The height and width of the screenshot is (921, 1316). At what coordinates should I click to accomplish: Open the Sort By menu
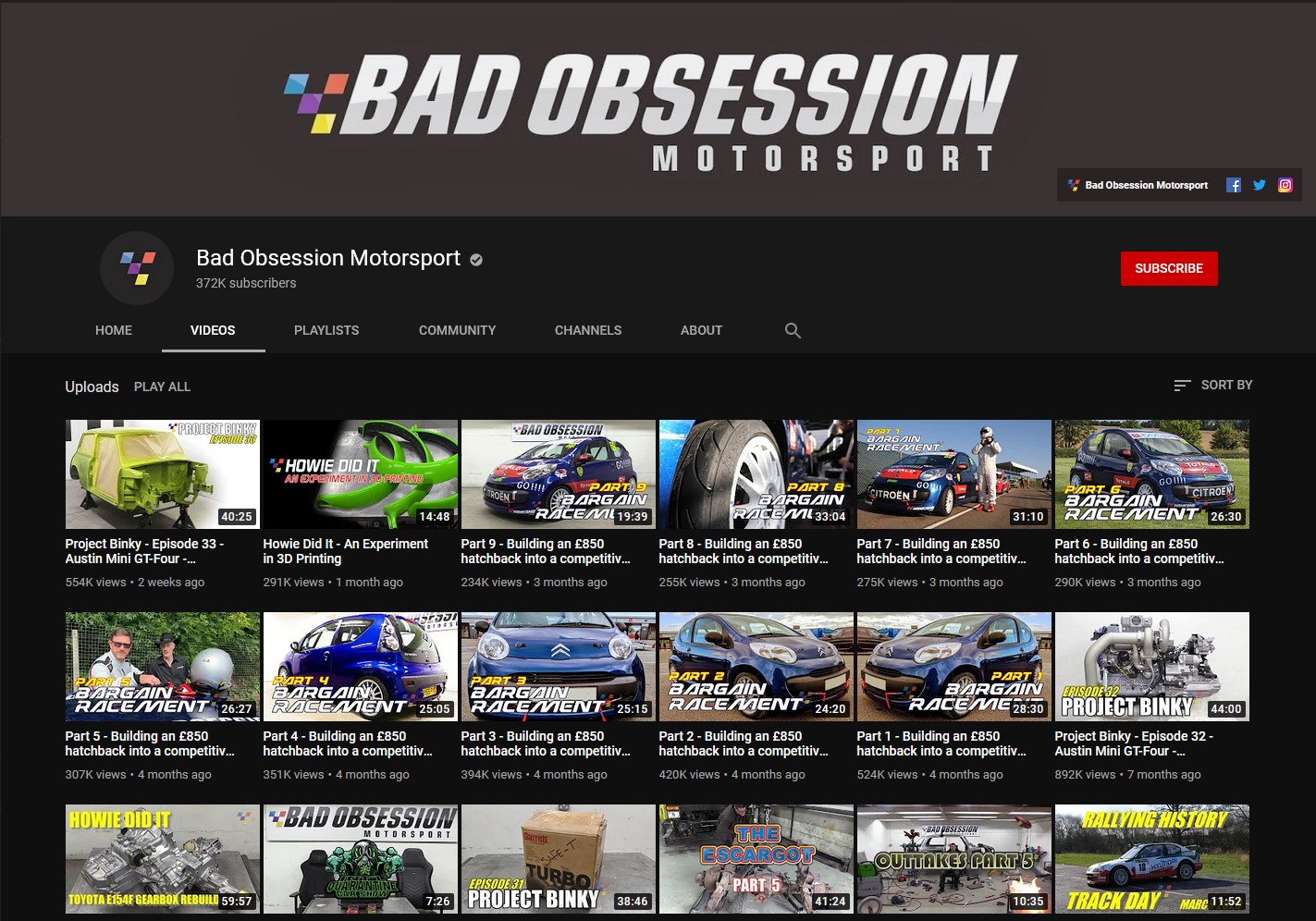(x=1212, y=385)
